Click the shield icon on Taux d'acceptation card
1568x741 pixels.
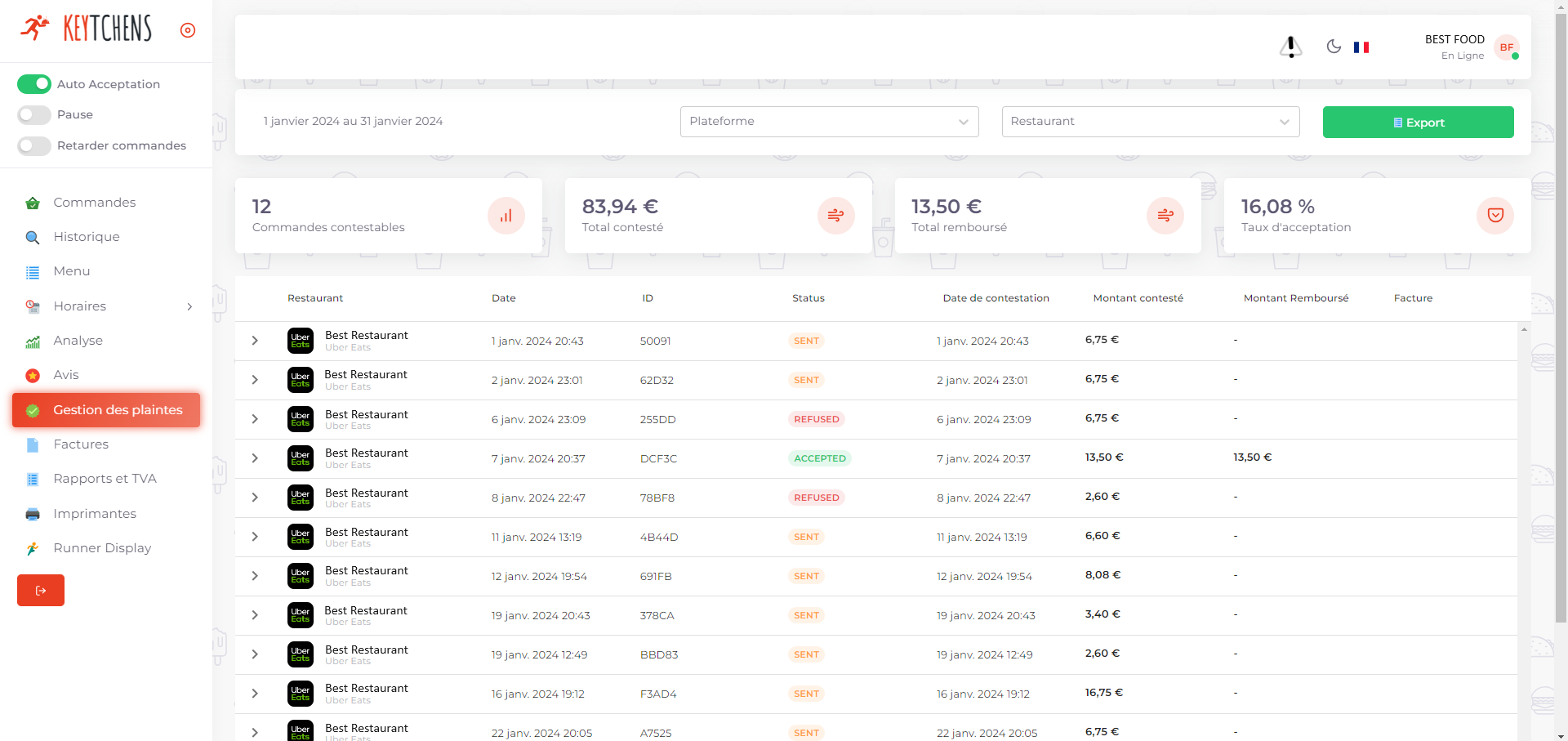pyautogui.click(x=1494, y=216)
